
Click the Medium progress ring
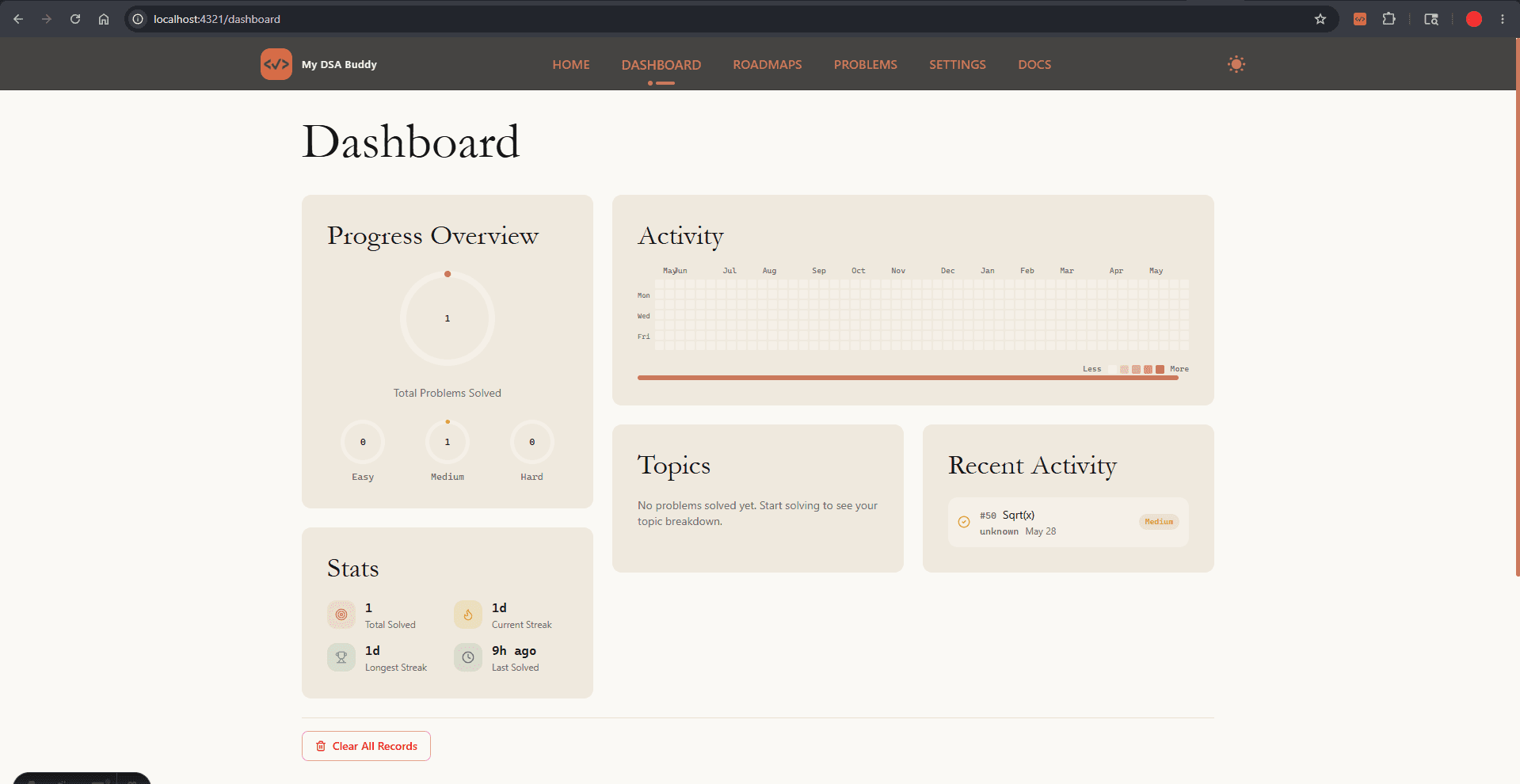pyautogui.click(x=448, y=442)
